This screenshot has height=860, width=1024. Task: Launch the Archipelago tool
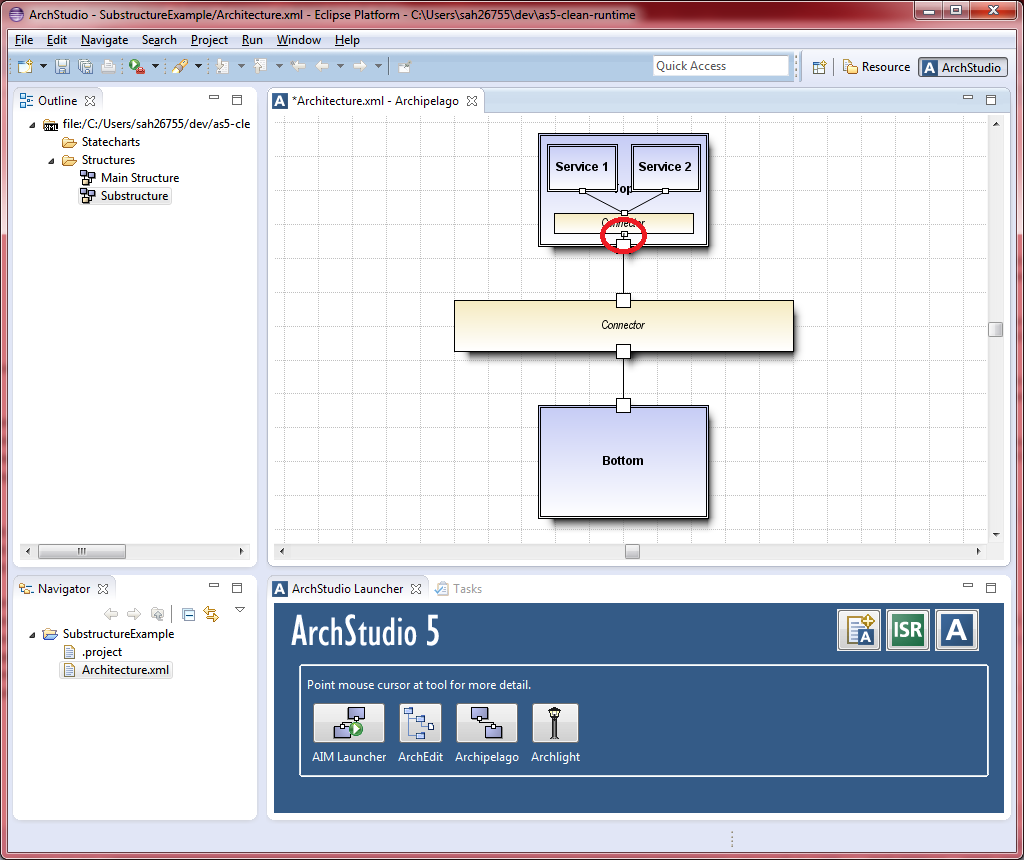(x=487, y=724)
